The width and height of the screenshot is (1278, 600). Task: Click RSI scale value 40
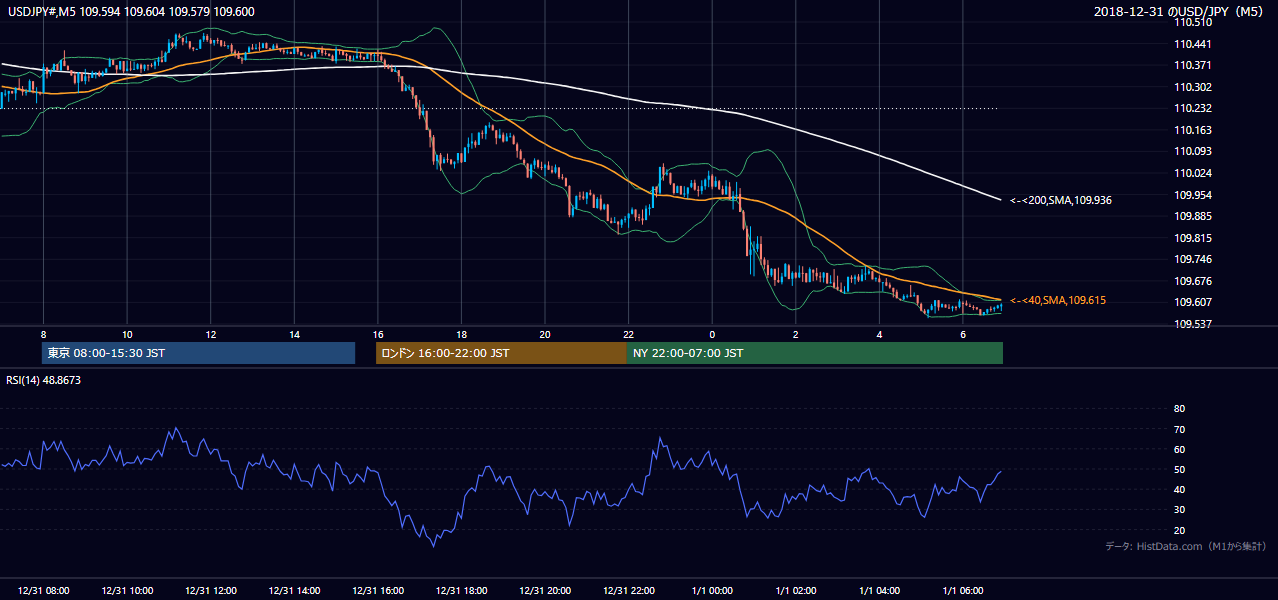click(x=1180, y=489)
